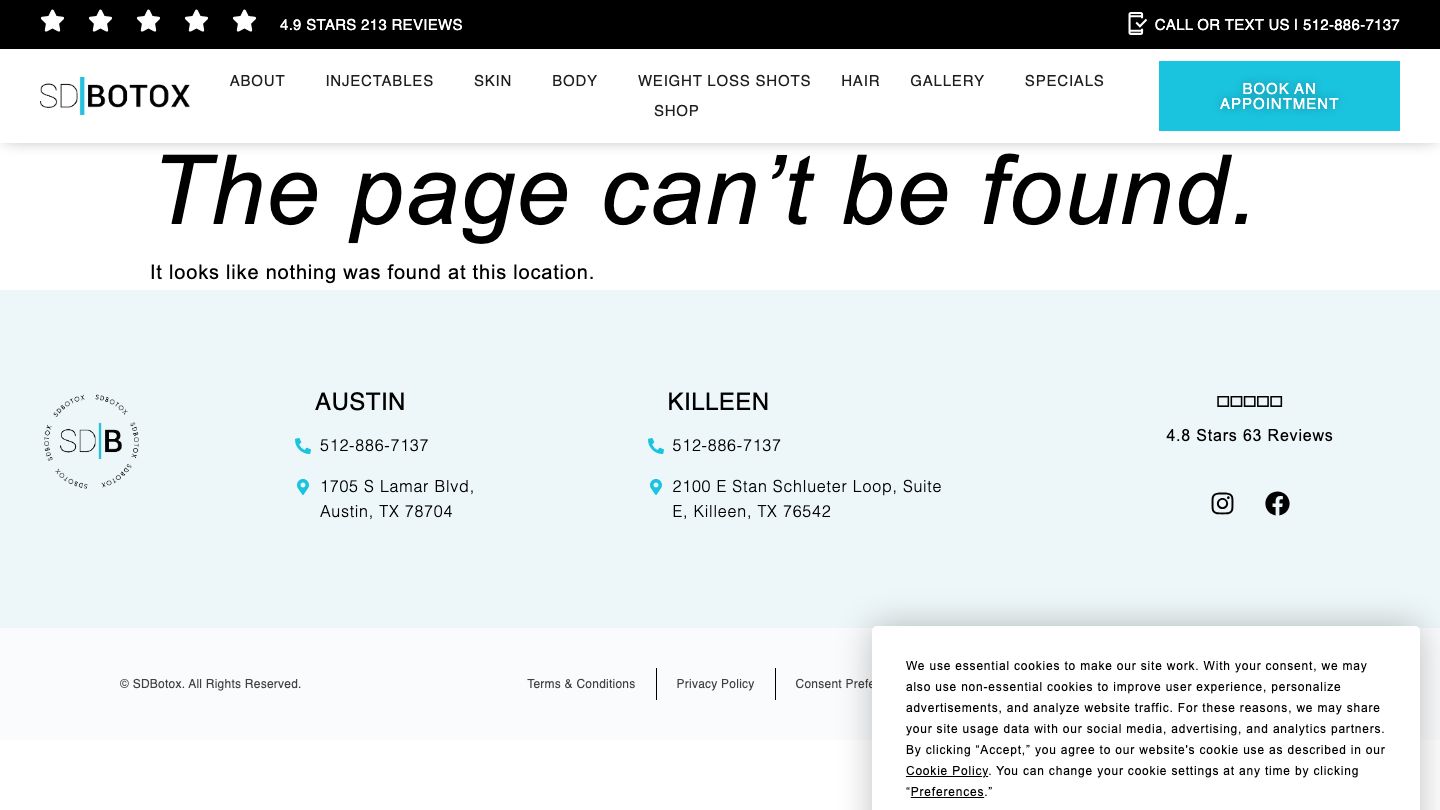Image resolution: width=1440 pixels, height=810 pixels.
Task: Expand the Injectables menu
Action: pos(379,81)
